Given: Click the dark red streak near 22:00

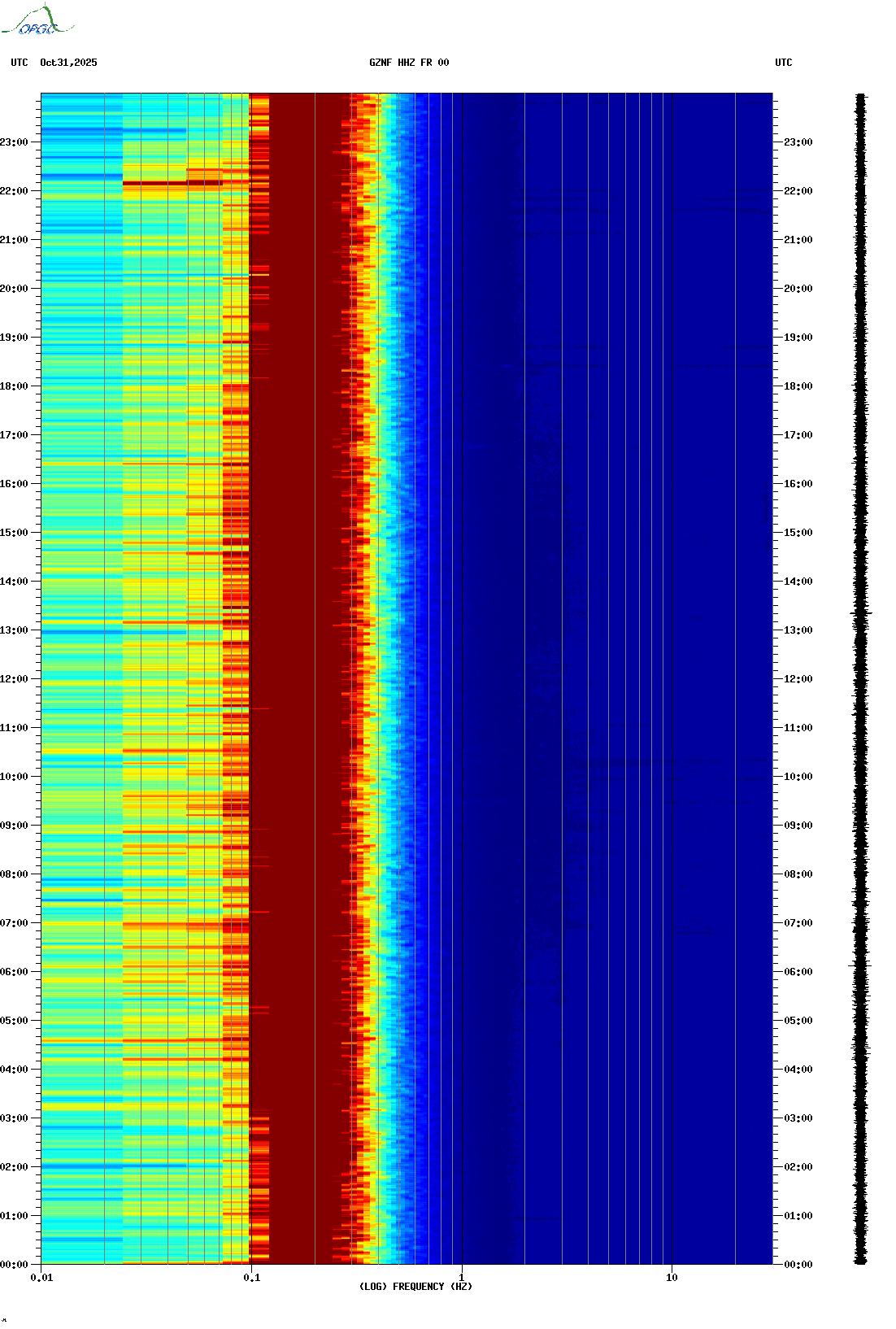Looking at the screenshot, I should click(172, 183).
